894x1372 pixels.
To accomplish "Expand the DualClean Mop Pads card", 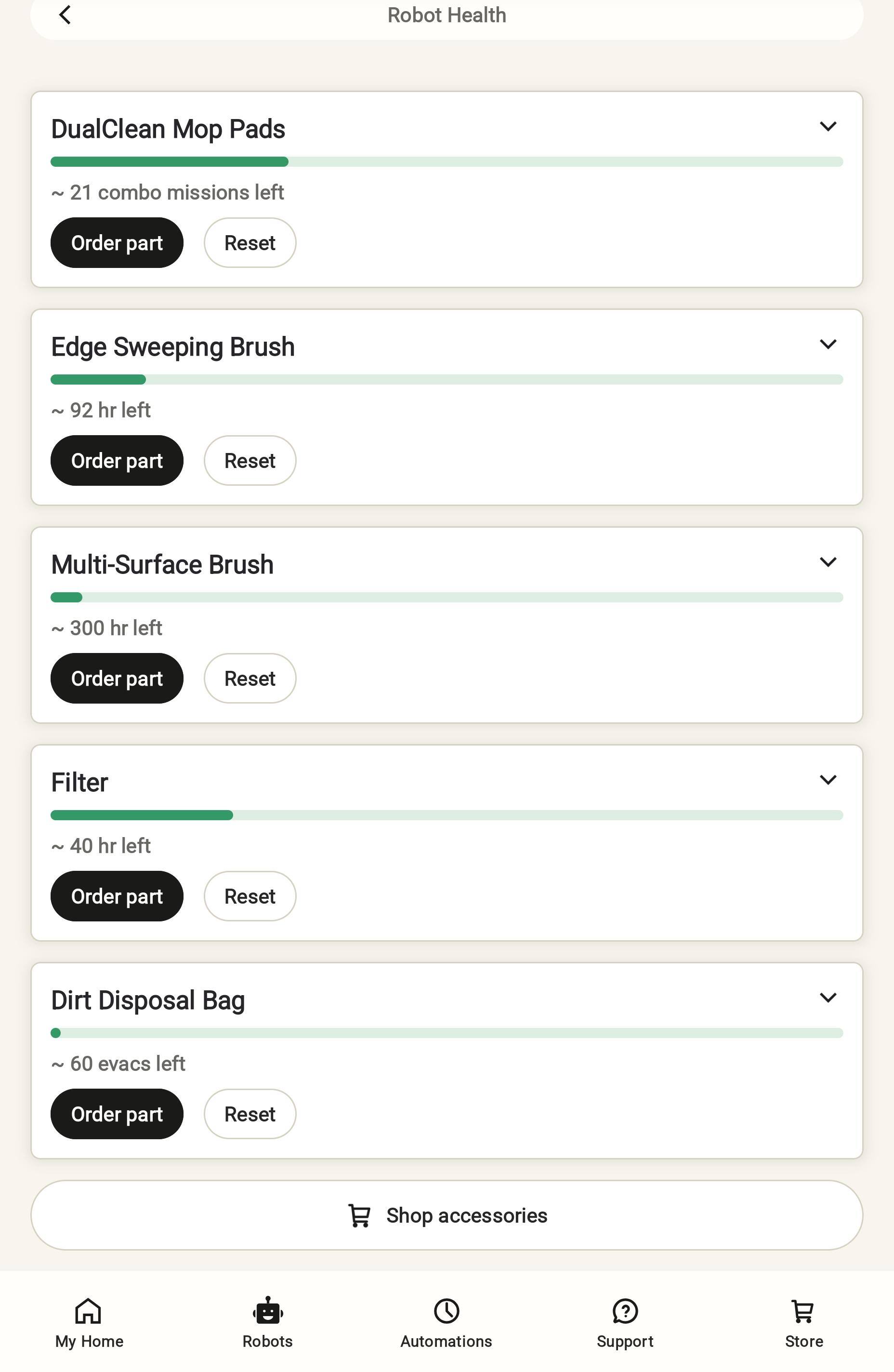I will tap(828, 126).
